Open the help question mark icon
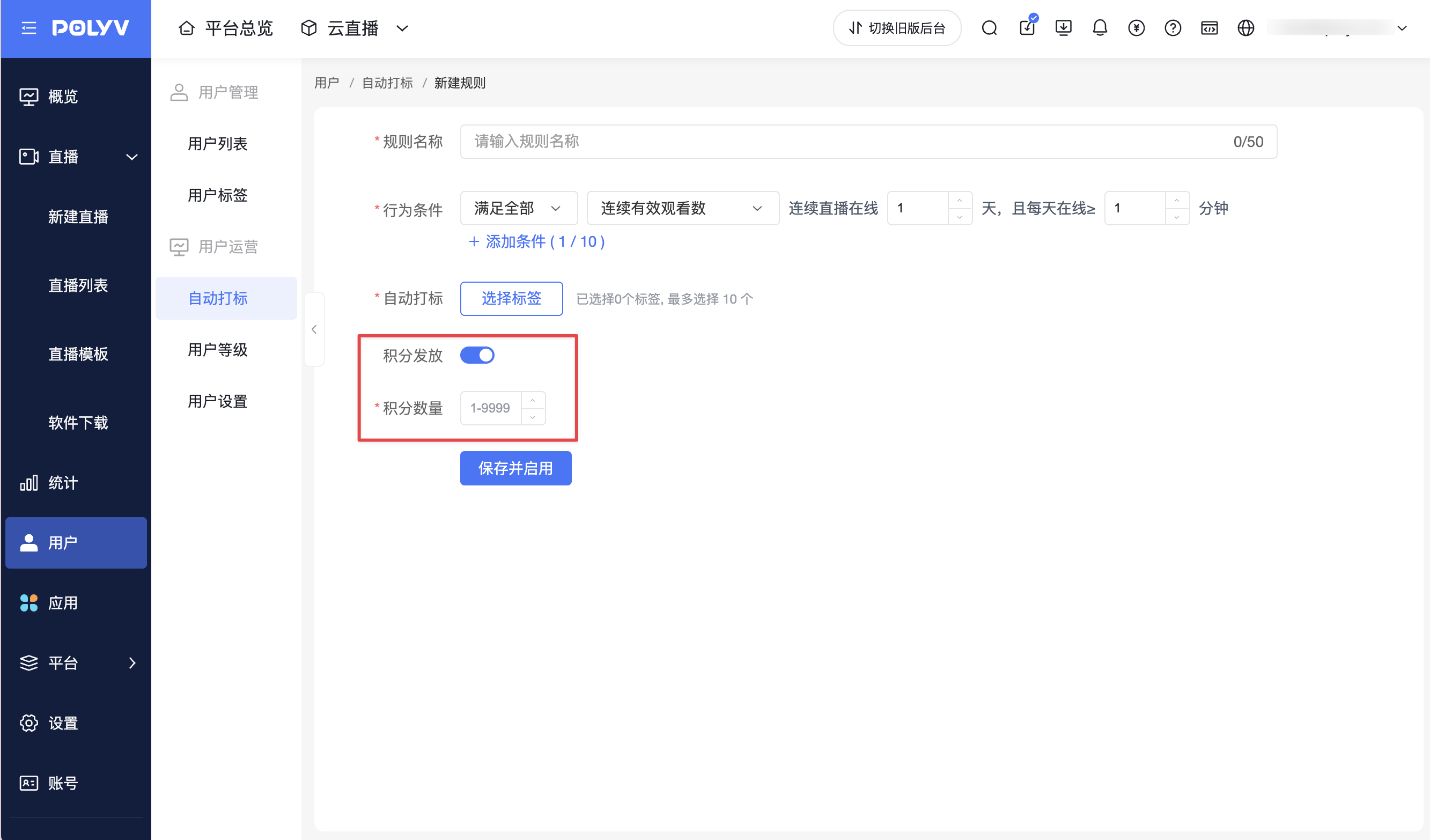This screenshot has width=1430, height=840. pyautogui.click(x=1173, y=28)
